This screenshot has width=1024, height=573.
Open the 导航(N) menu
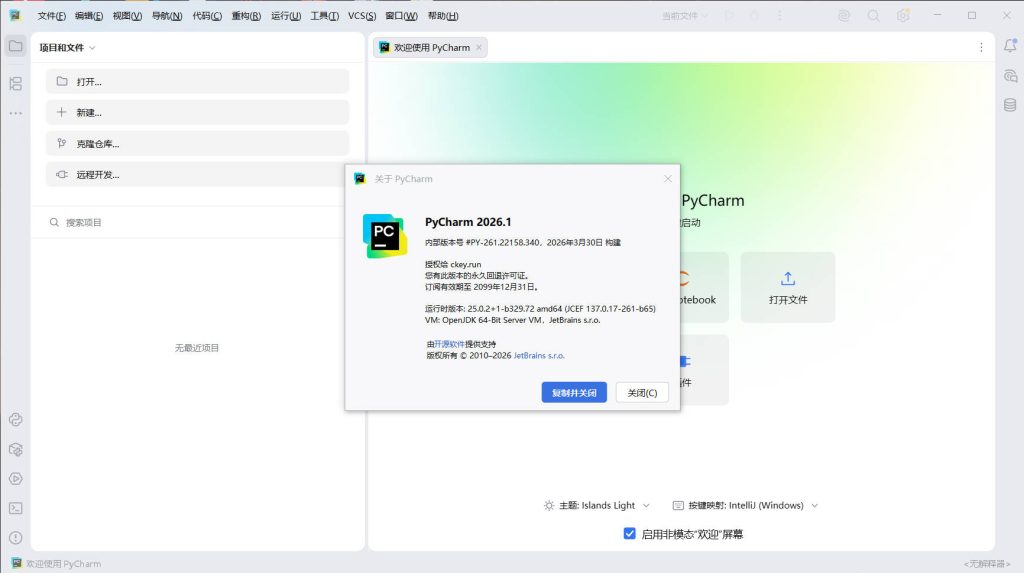[167, 16]
